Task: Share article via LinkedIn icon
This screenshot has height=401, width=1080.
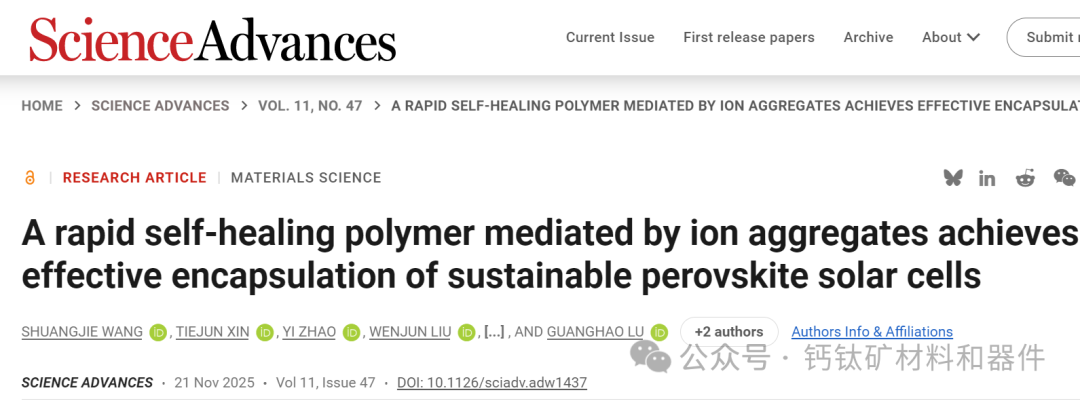Action: 987,178
